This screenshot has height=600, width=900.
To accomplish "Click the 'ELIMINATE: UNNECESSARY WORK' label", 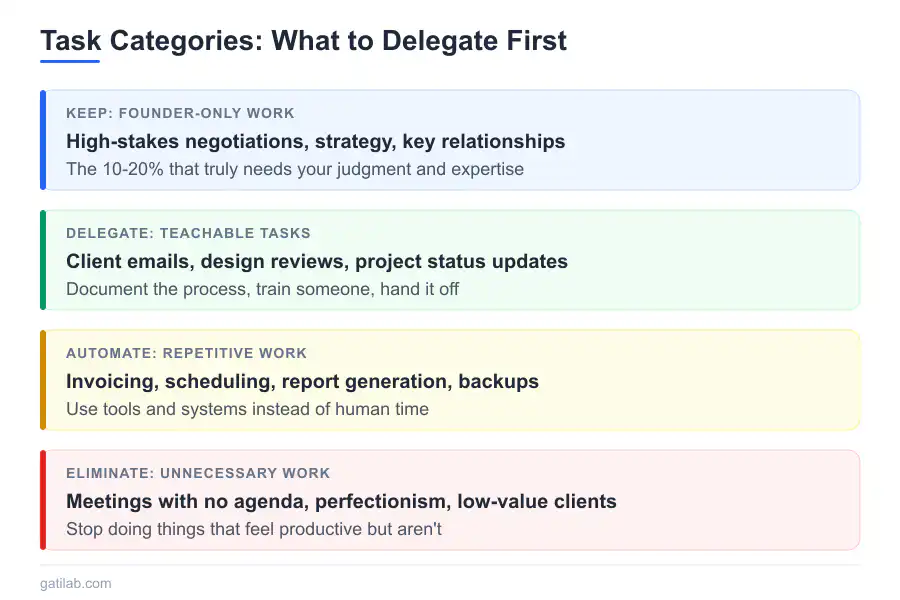I will (198, 473).
